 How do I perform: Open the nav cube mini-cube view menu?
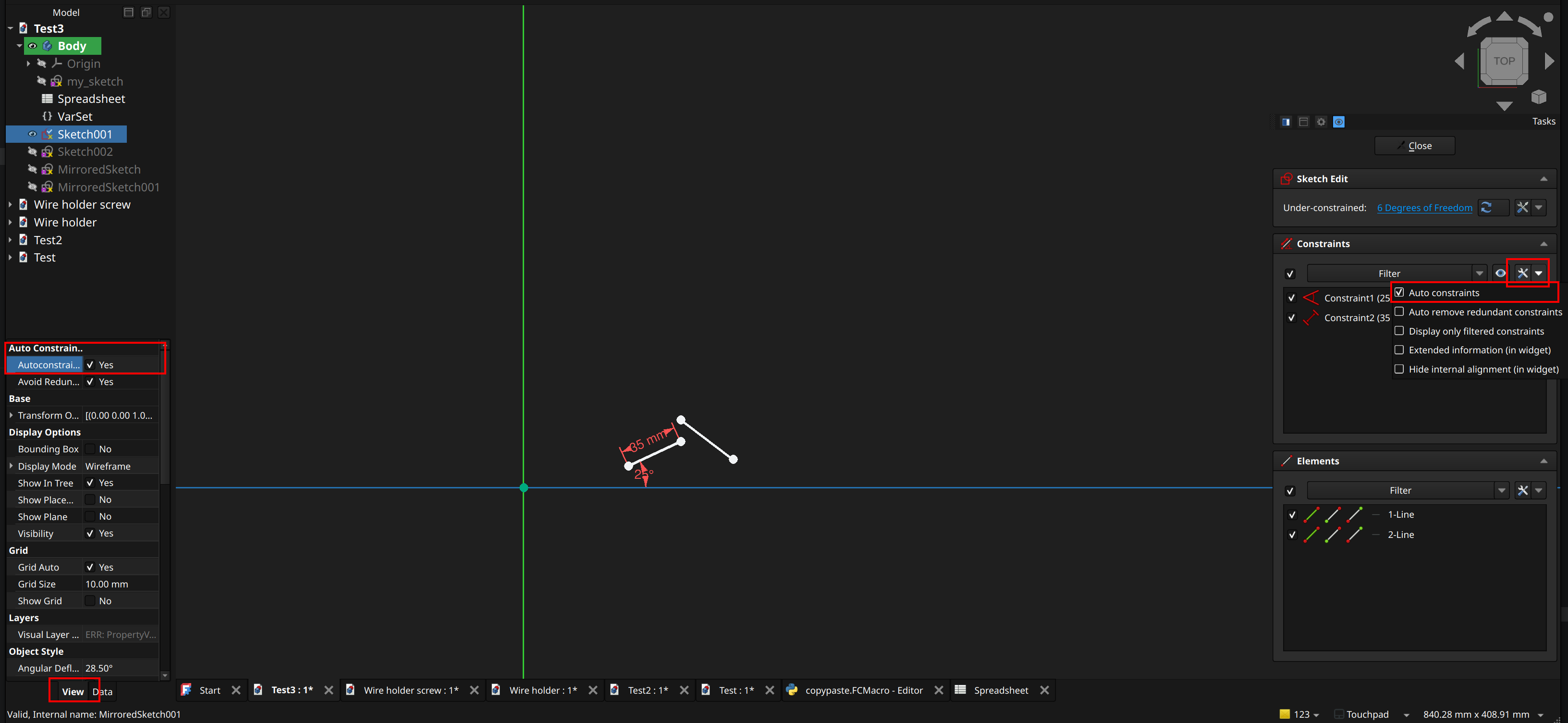pos(1538,97)
